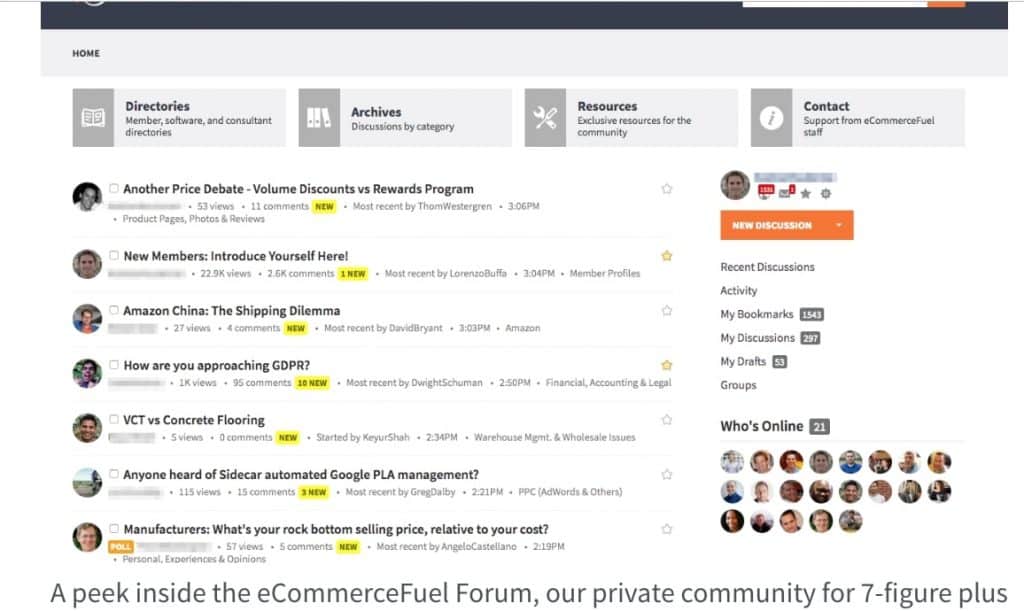Remove bookmark star on GDPR discussion
The image size is (1024, 611).
667,365
